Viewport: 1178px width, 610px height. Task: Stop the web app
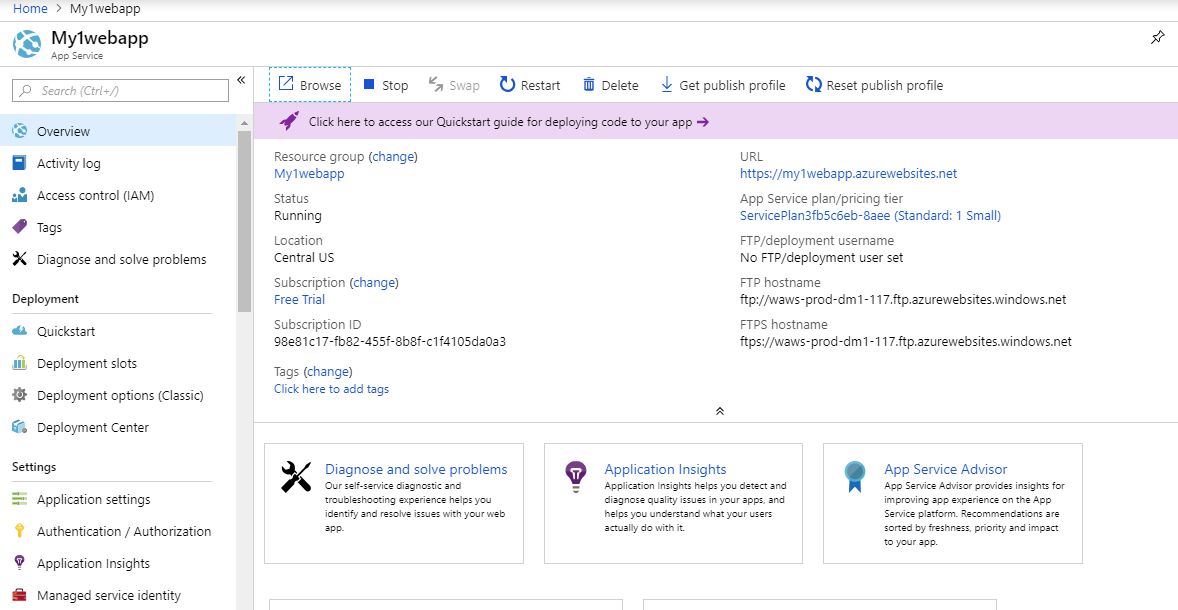click(x=385, y=85)
